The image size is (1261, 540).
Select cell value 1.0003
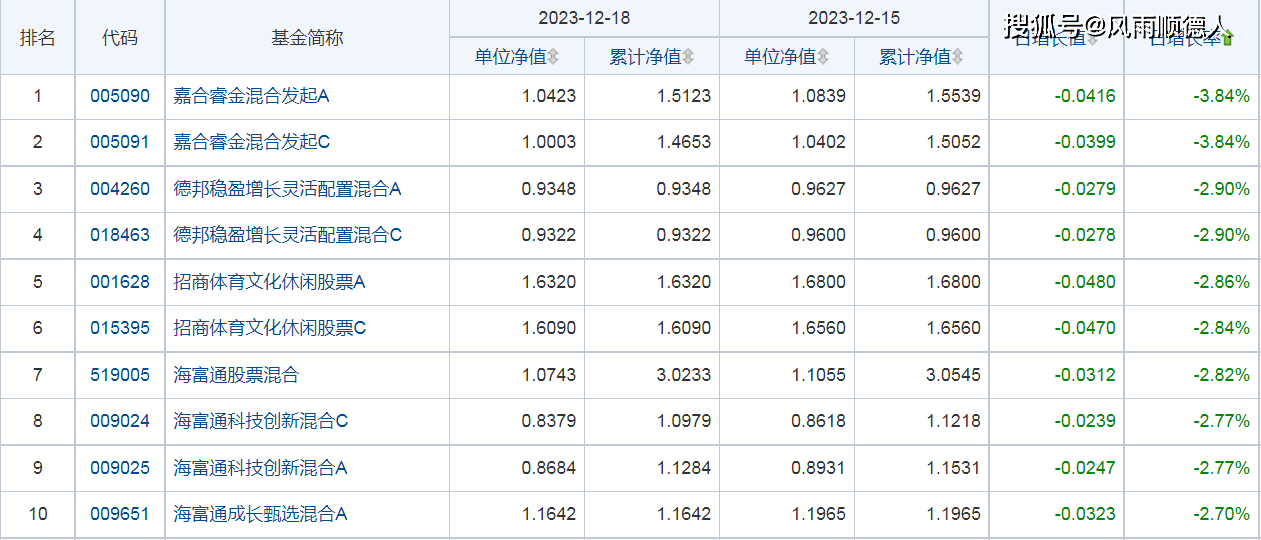[549, 142]
